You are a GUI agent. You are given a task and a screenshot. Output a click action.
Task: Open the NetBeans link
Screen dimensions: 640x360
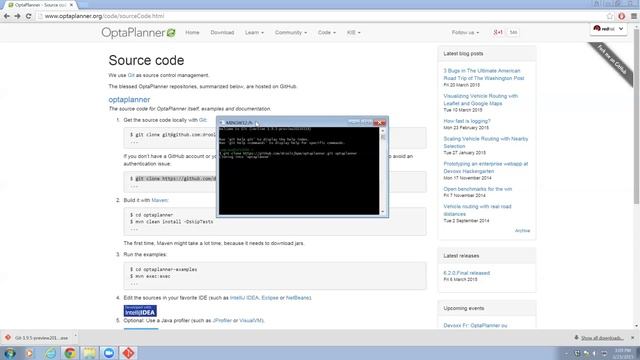[298, 298]
